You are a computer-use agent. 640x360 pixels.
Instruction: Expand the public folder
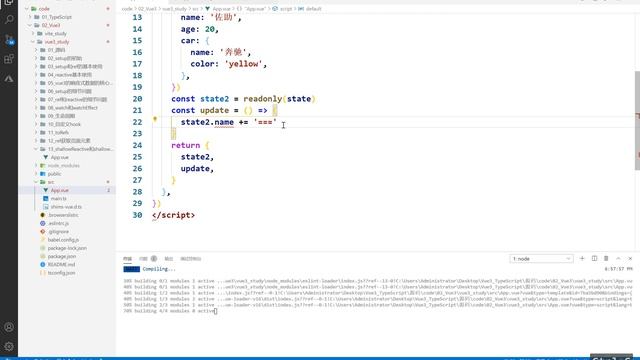point(36,173)
